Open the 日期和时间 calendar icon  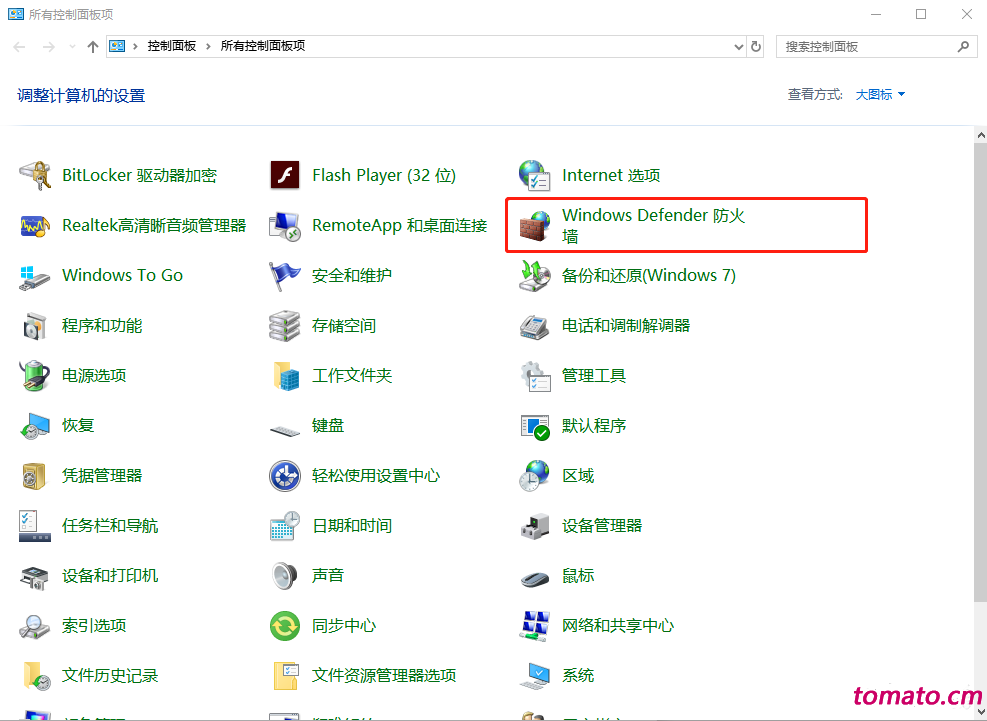[285, 526]
